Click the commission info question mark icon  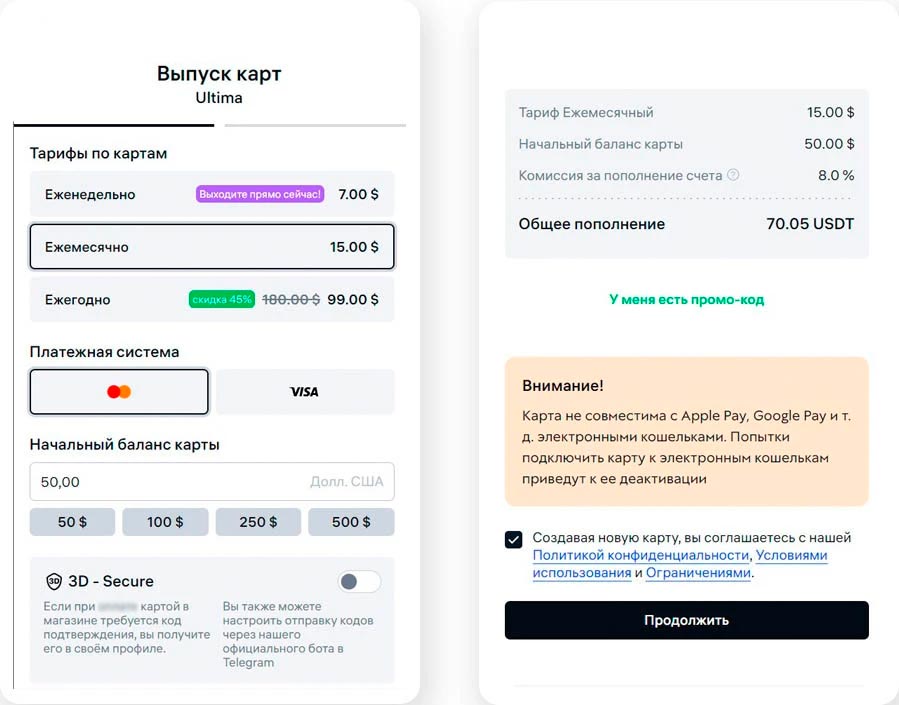(x=733, y=175)
